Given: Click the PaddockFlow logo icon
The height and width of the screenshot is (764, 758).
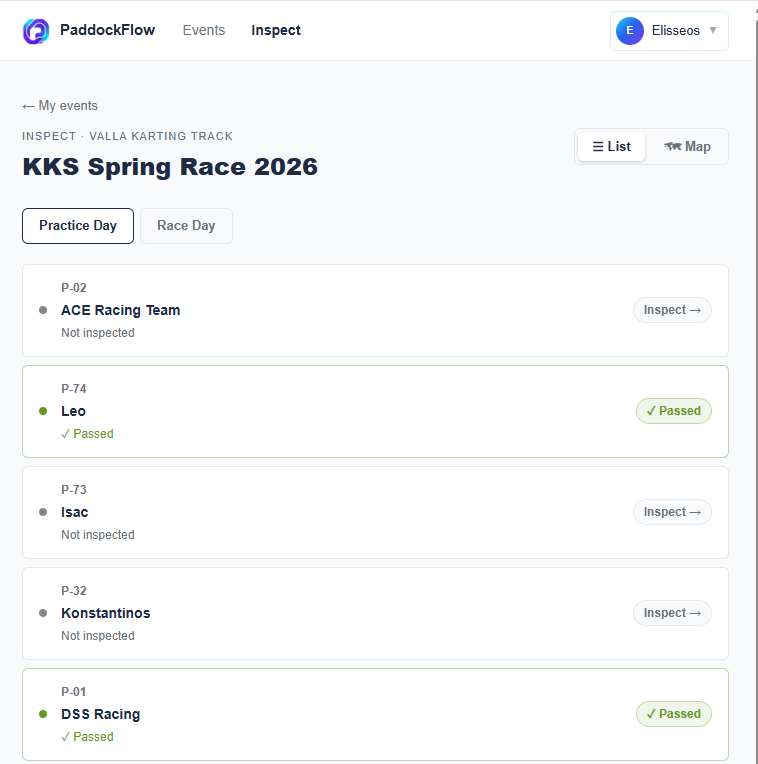Looking at the screenshot, I should coord(36,31).
